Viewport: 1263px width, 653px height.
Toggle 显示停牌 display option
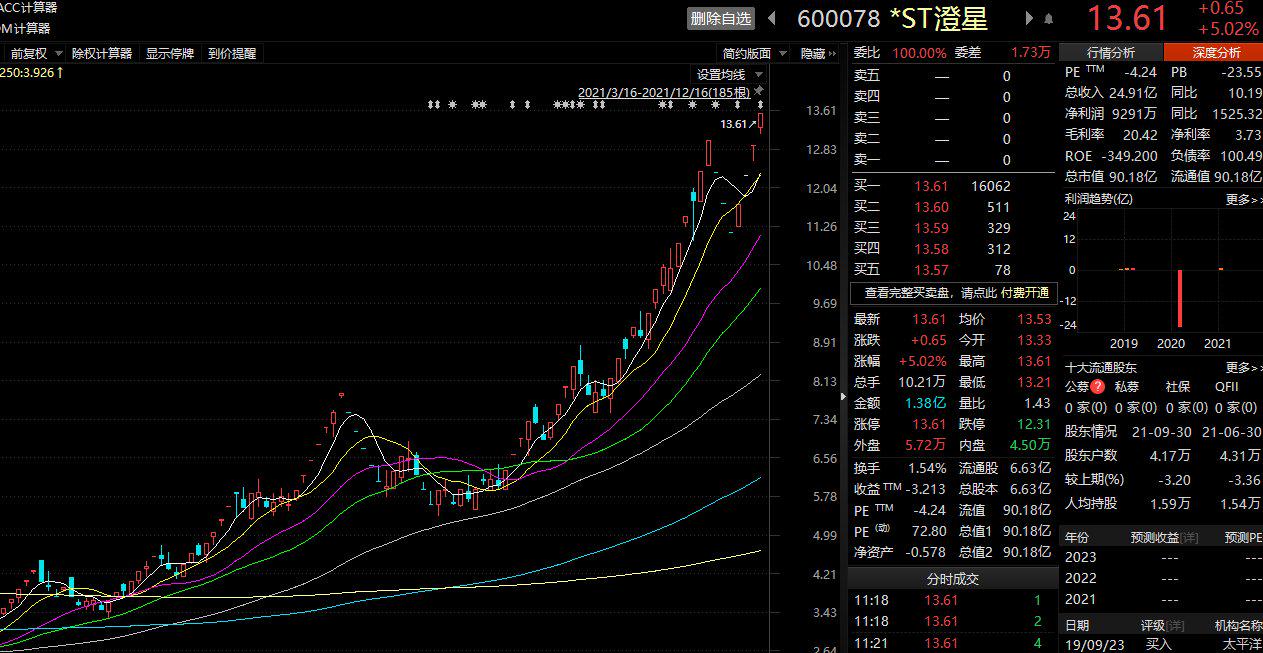170,54
